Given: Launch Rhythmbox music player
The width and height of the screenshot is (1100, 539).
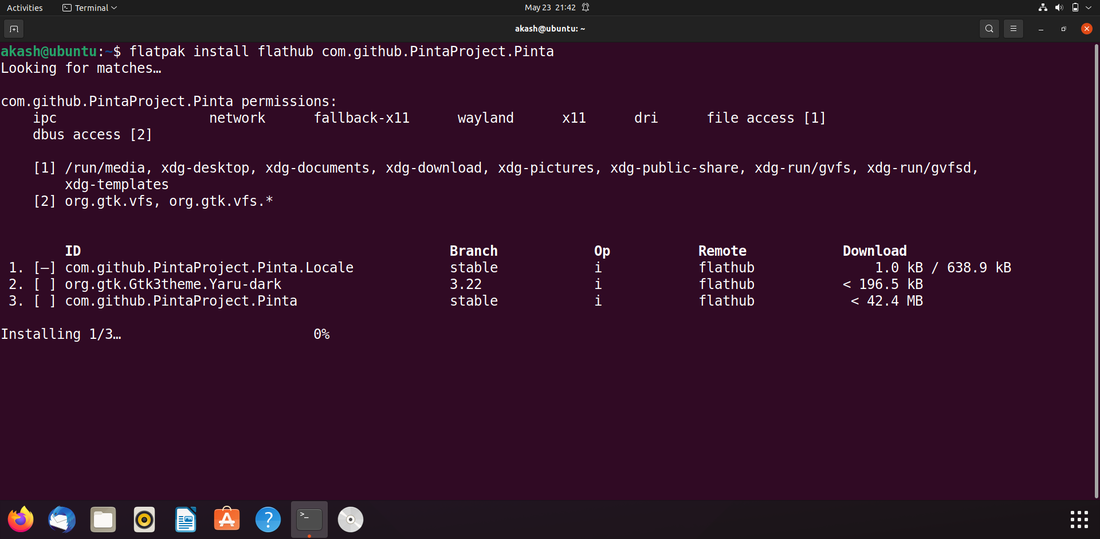Looking at the screenshot, I should point(144,519).
